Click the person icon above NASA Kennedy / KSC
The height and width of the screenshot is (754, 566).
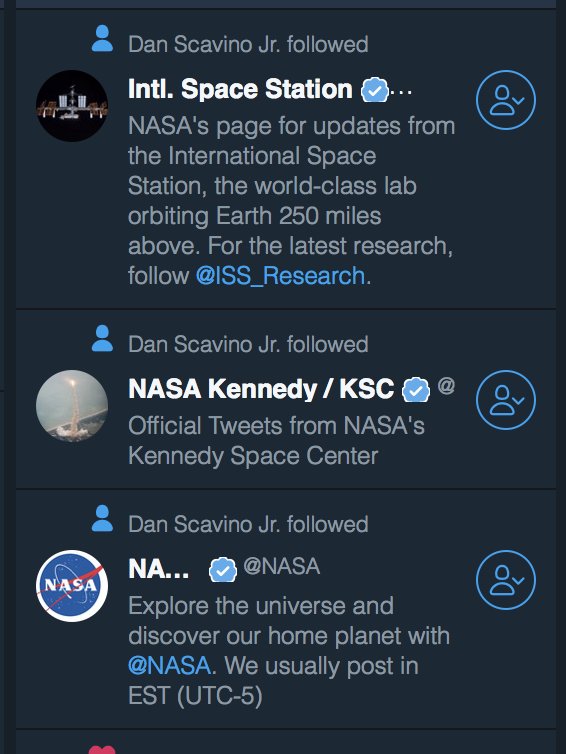tap(102, 339)
